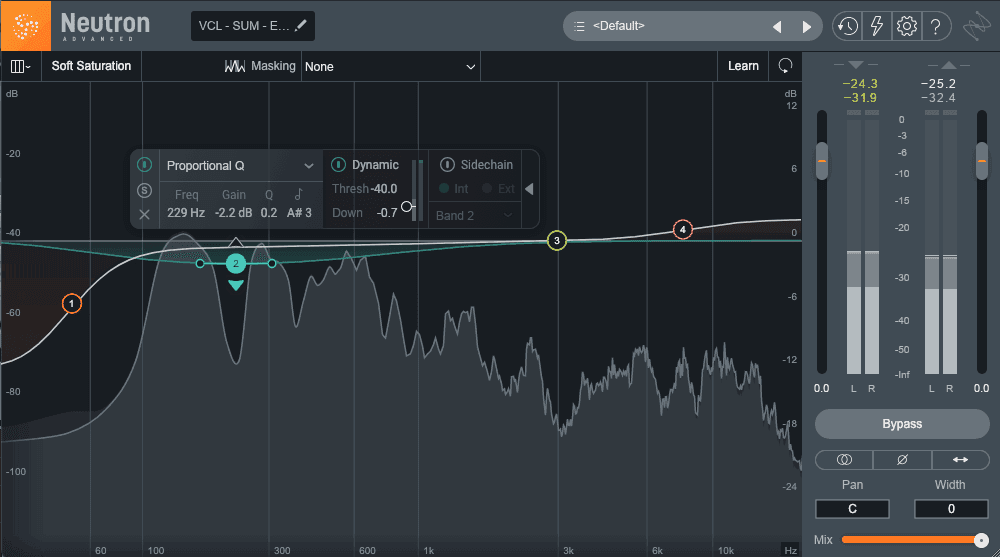Viewport: 1000px width, 557px height.
Task: Click the -2.2 dB gain value
Action: point(233,213)
